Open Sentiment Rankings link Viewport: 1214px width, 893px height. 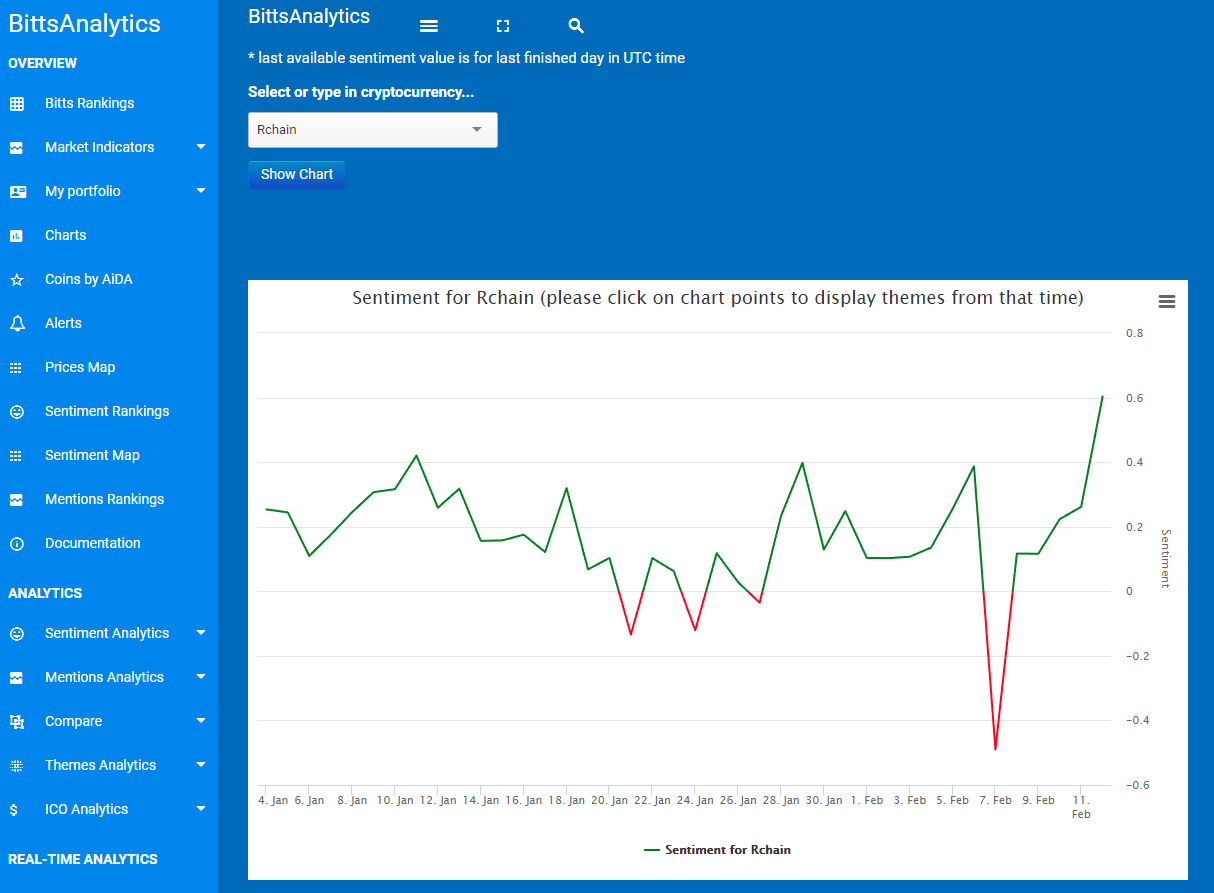[107, 411]
